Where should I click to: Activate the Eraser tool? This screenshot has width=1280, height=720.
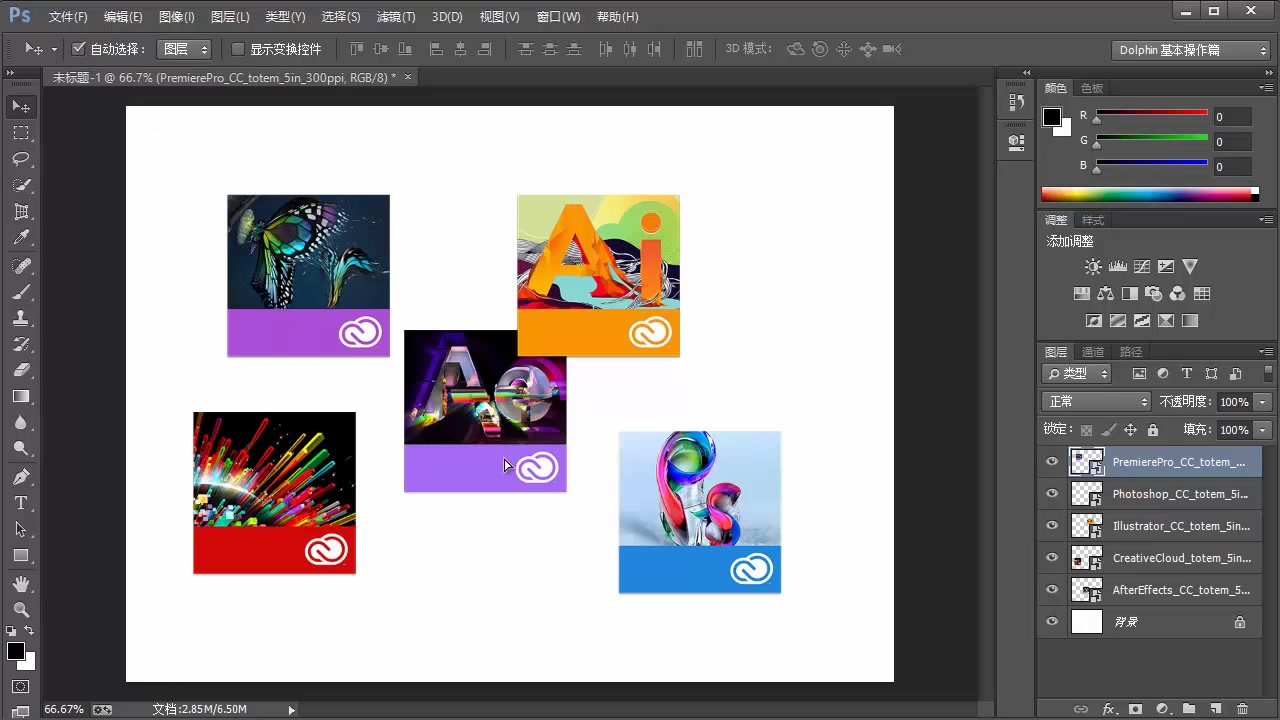click(21, 370)
